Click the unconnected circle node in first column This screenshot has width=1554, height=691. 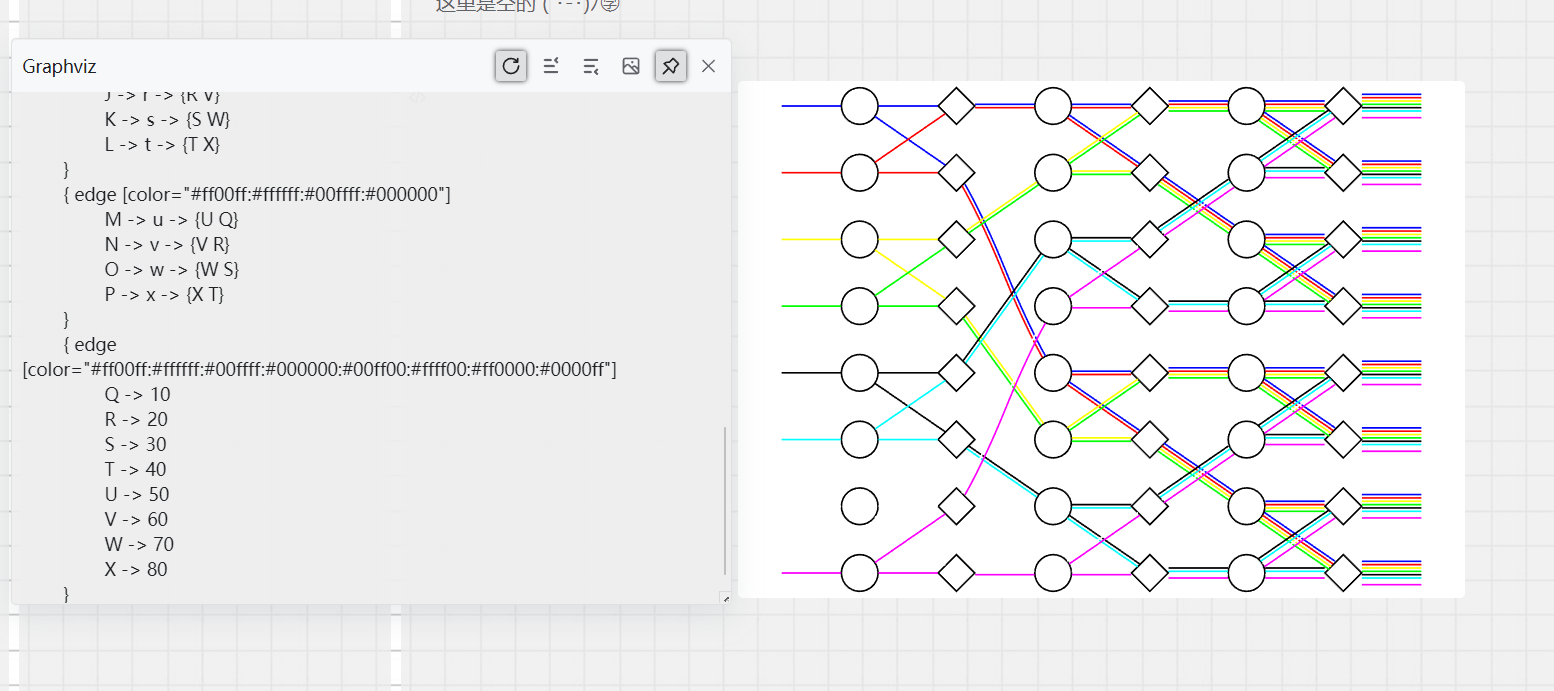[x=859, y=506]
